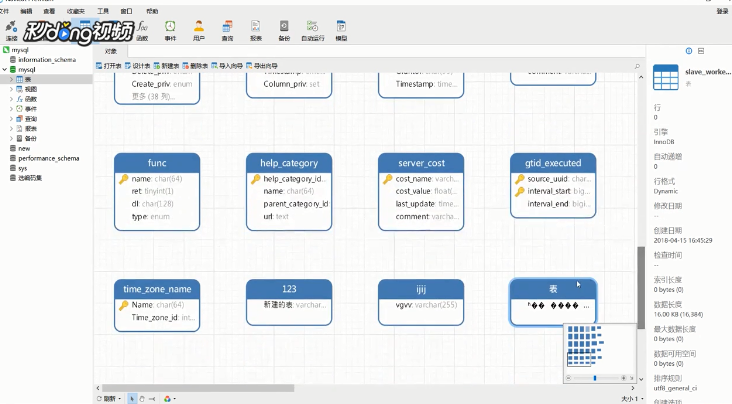Open the 收藏夹 (Favorites) menu

(76, 11)
